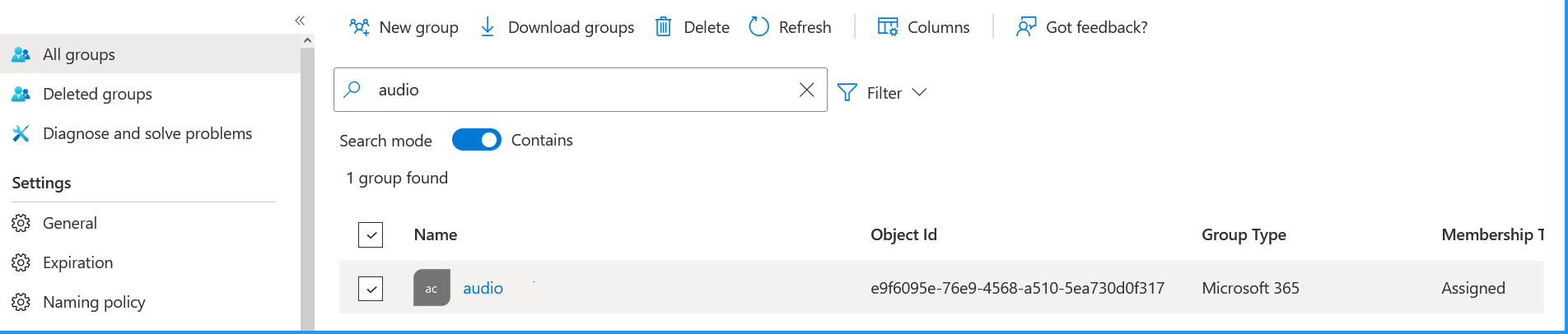The width and height of the screenshot is (1568, 334).
Task: Click inside the audio search field
Action: coord(576,90)
